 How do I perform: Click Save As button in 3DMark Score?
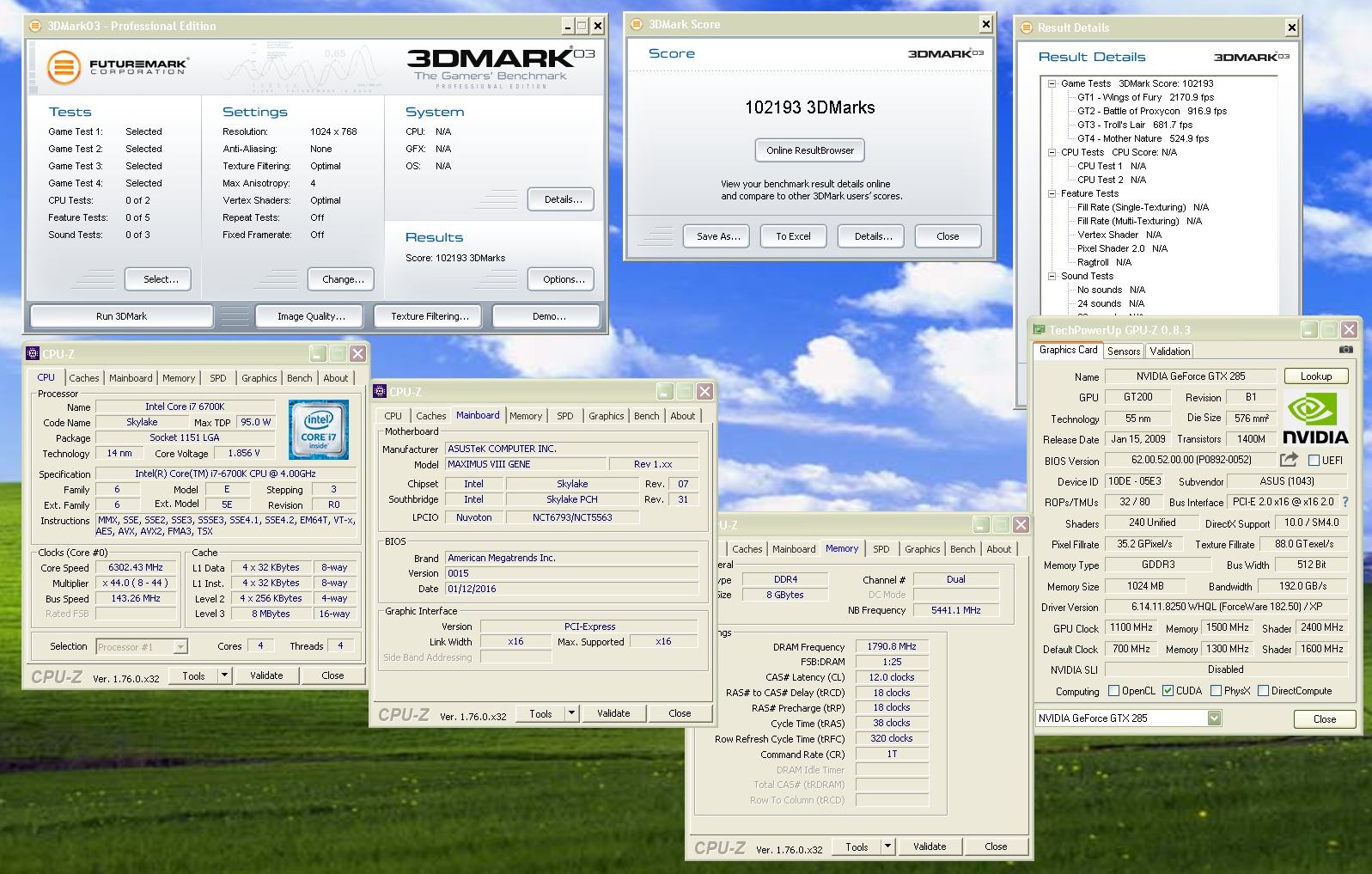(x=718, y=236)
